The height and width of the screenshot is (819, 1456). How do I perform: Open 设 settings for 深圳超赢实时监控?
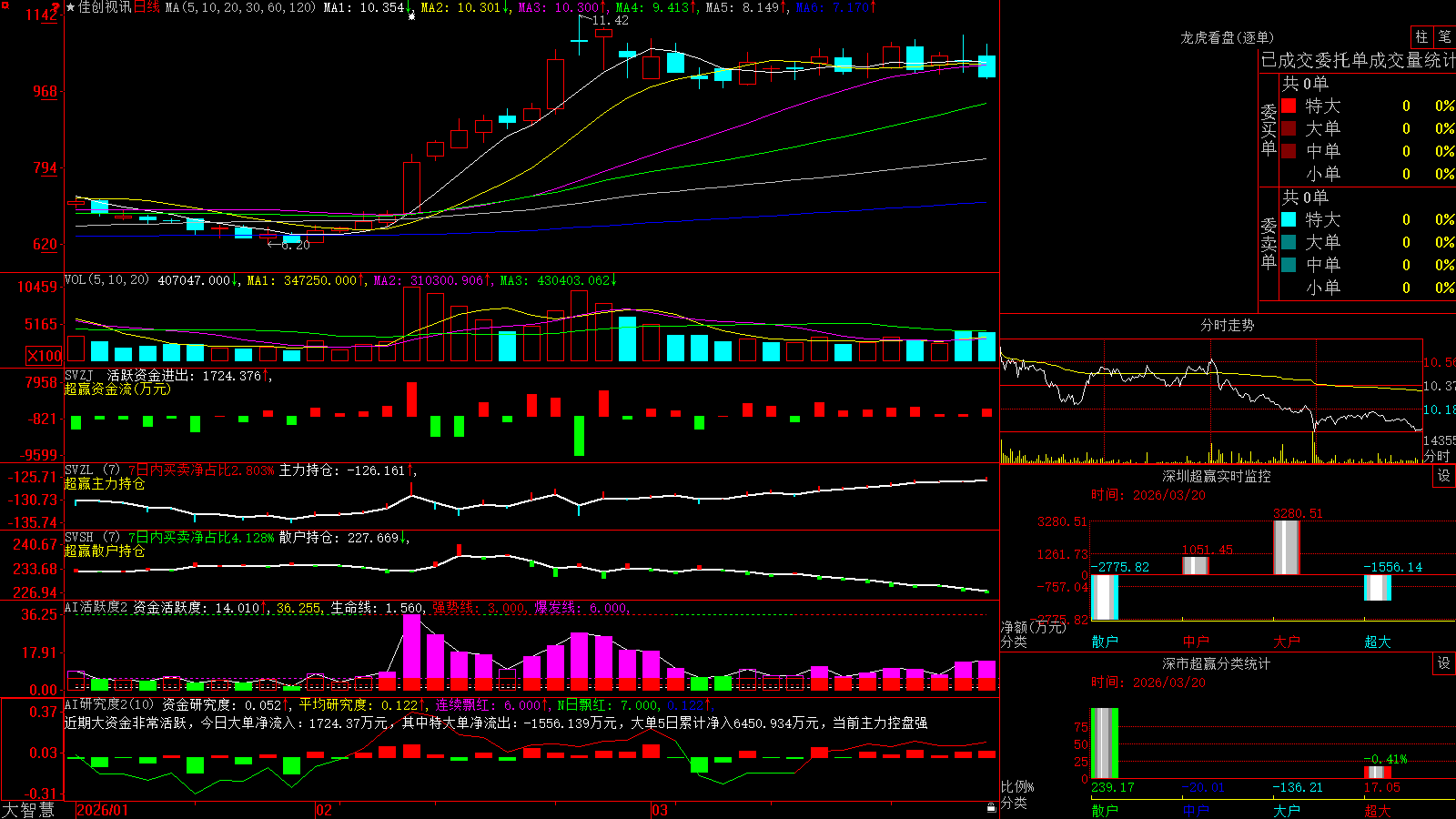(1444, 476)
